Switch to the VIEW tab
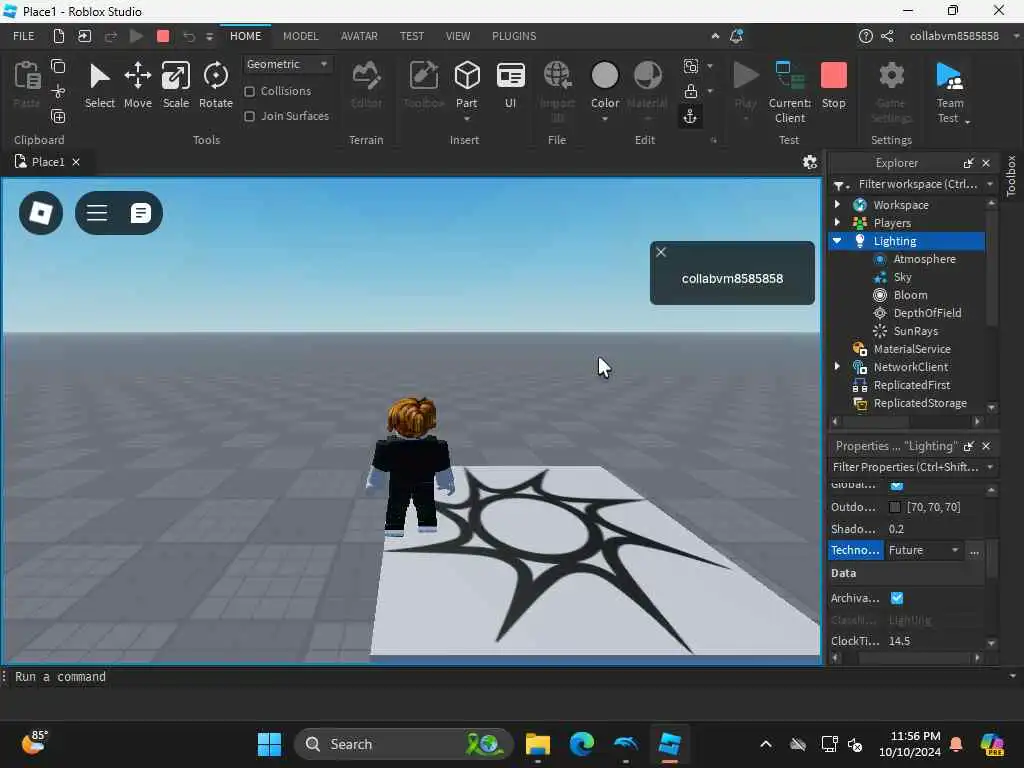The width and height of the screenshot is (1024, 768). [458, 36]
